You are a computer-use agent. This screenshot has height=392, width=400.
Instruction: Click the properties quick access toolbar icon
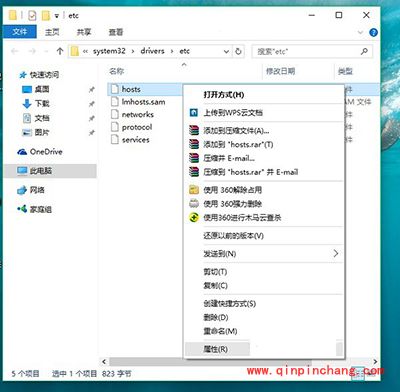(x=32, y=15)
